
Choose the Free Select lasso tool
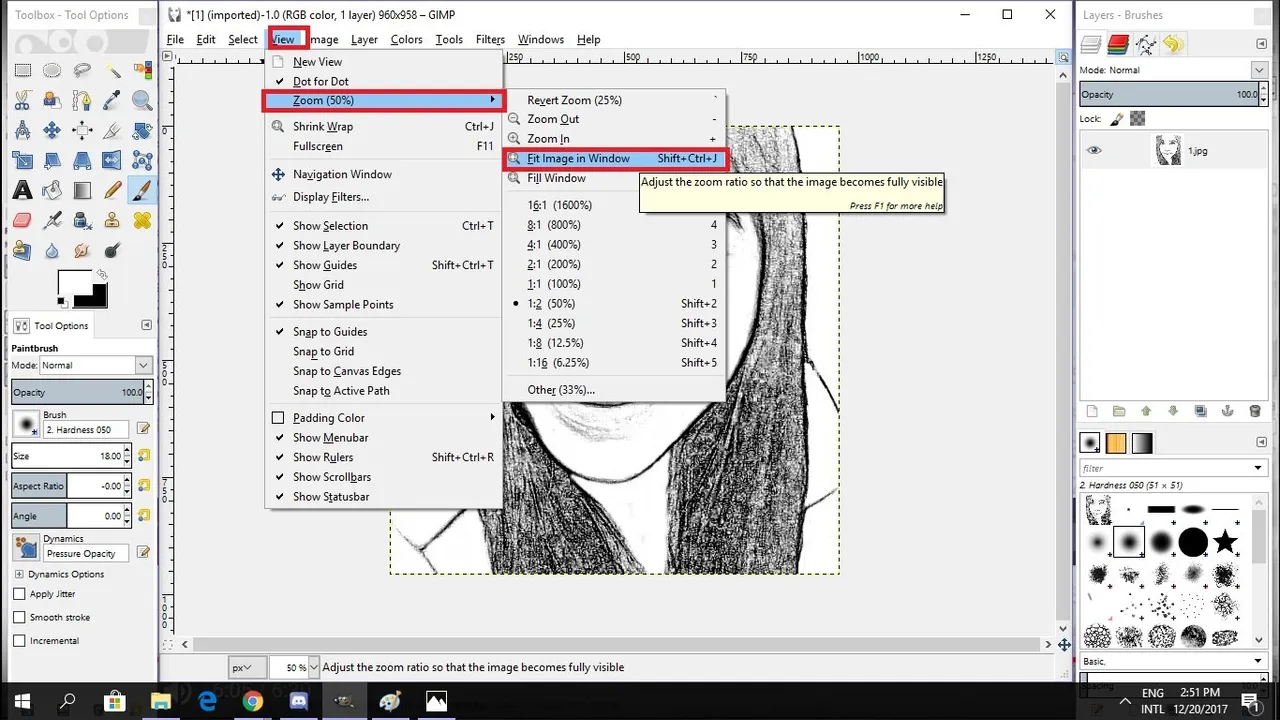click(x=82, y=71)
